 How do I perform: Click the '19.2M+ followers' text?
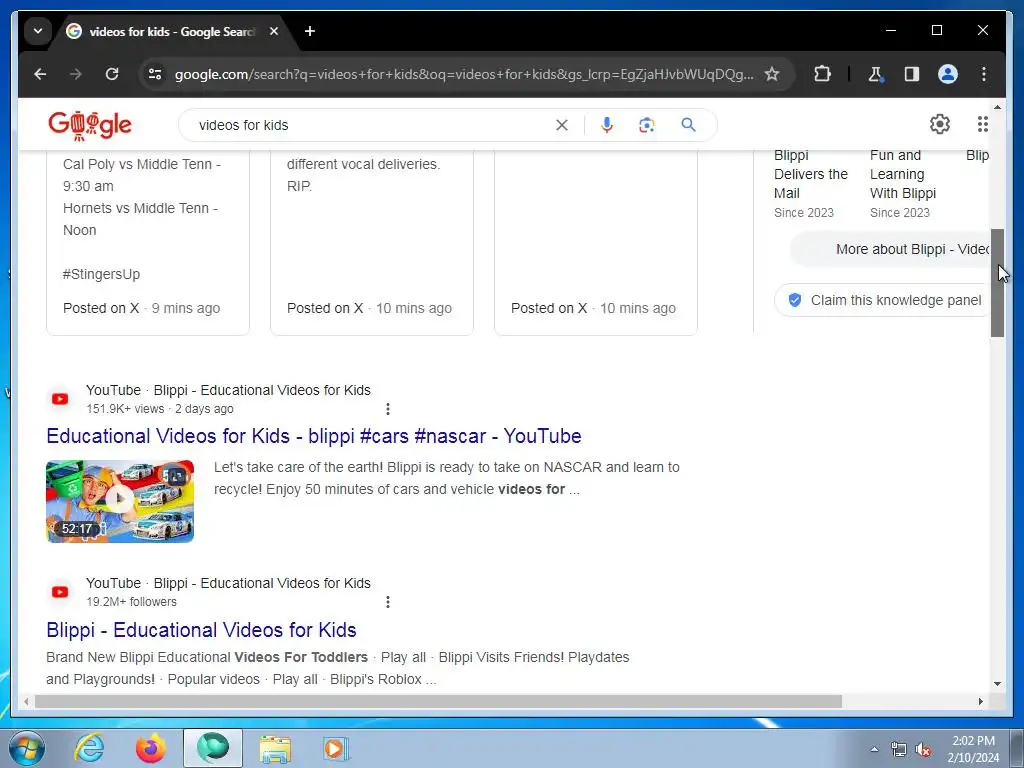click(x=131, y=601)
